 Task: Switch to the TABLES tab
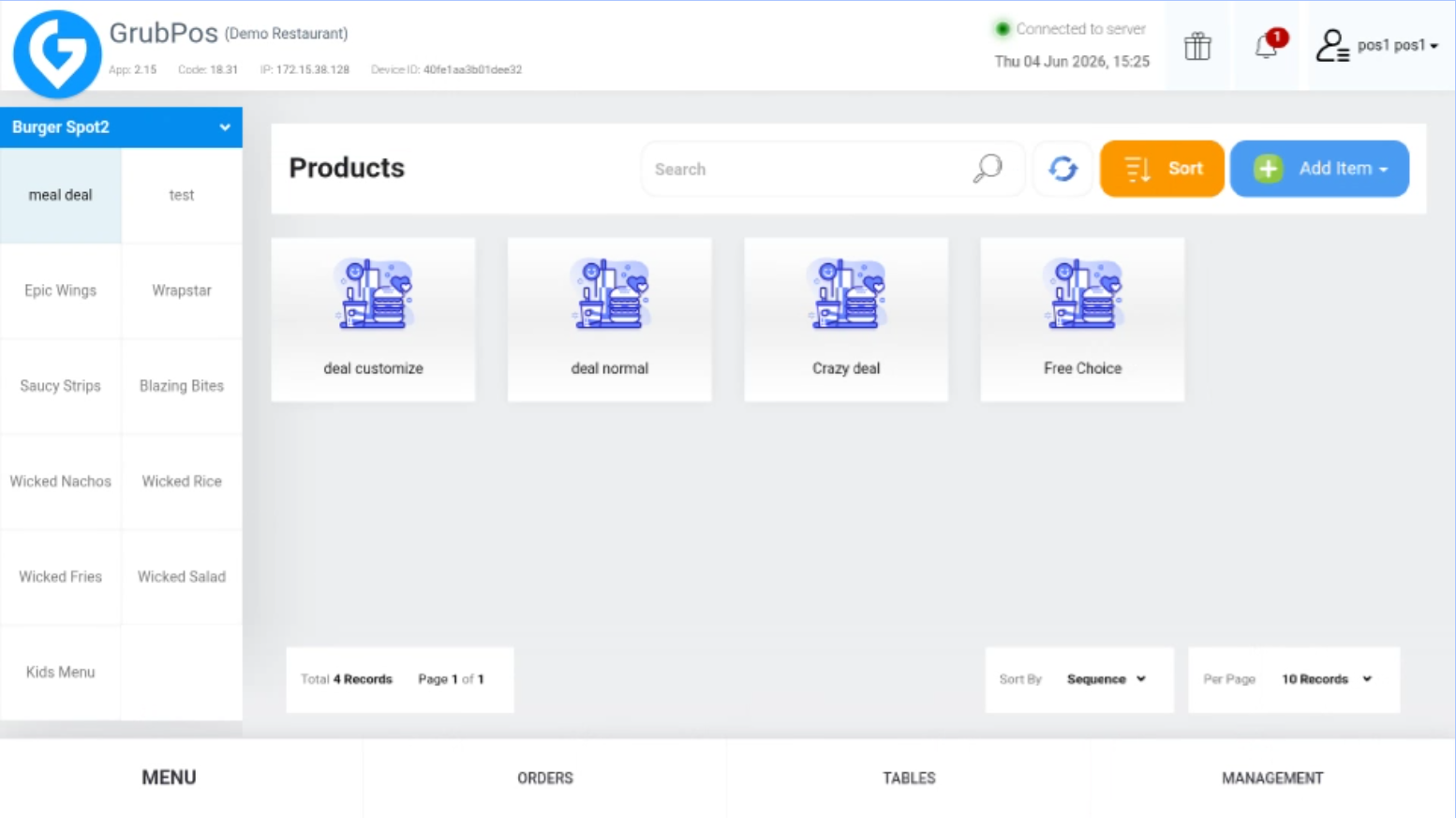909,778
